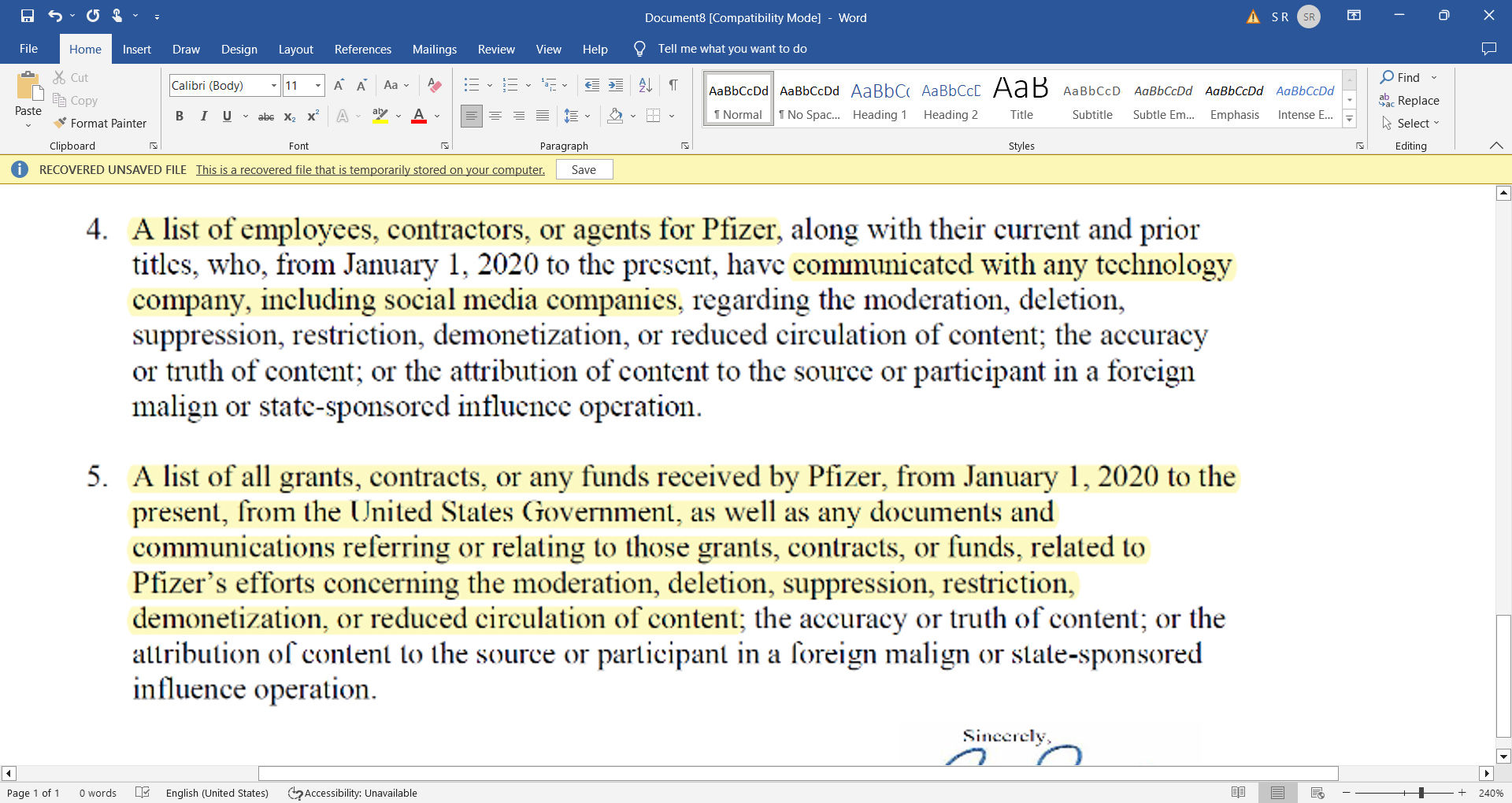Switch to Read Mode view icon
1512x803 pixels.
tap(1238, 793)
